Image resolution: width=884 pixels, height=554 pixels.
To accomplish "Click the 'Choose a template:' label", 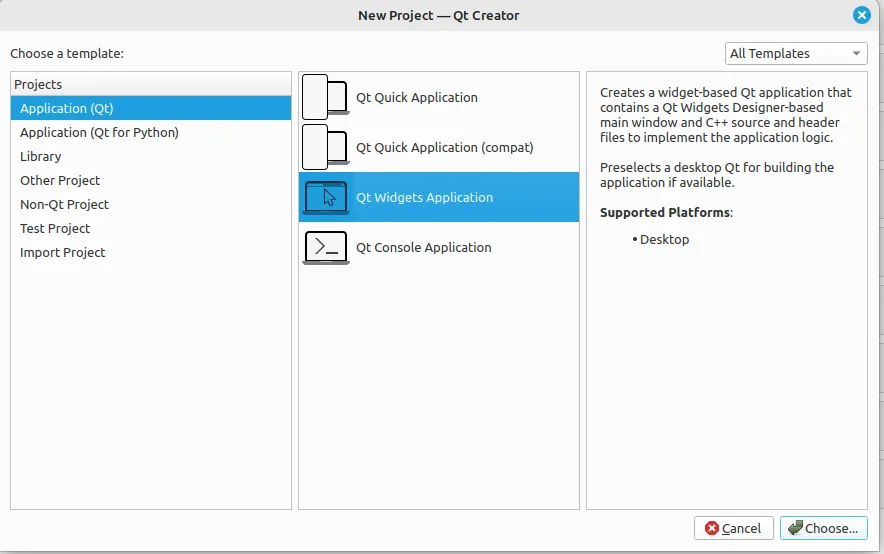I will (x=67, y=54).
